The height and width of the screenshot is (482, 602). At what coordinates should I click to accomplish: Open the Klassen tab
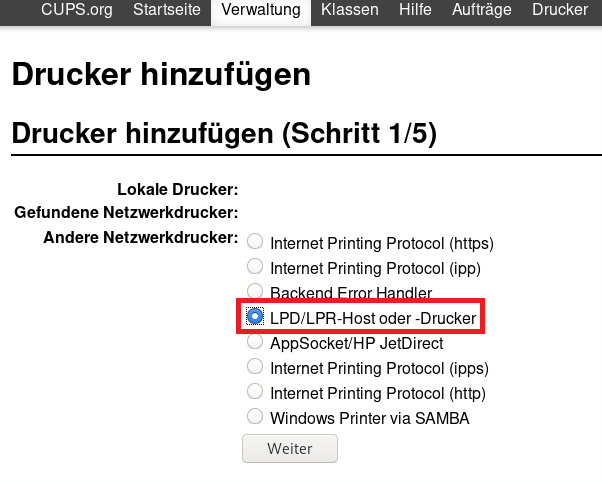pyautogui.click(x=349, y=11)
